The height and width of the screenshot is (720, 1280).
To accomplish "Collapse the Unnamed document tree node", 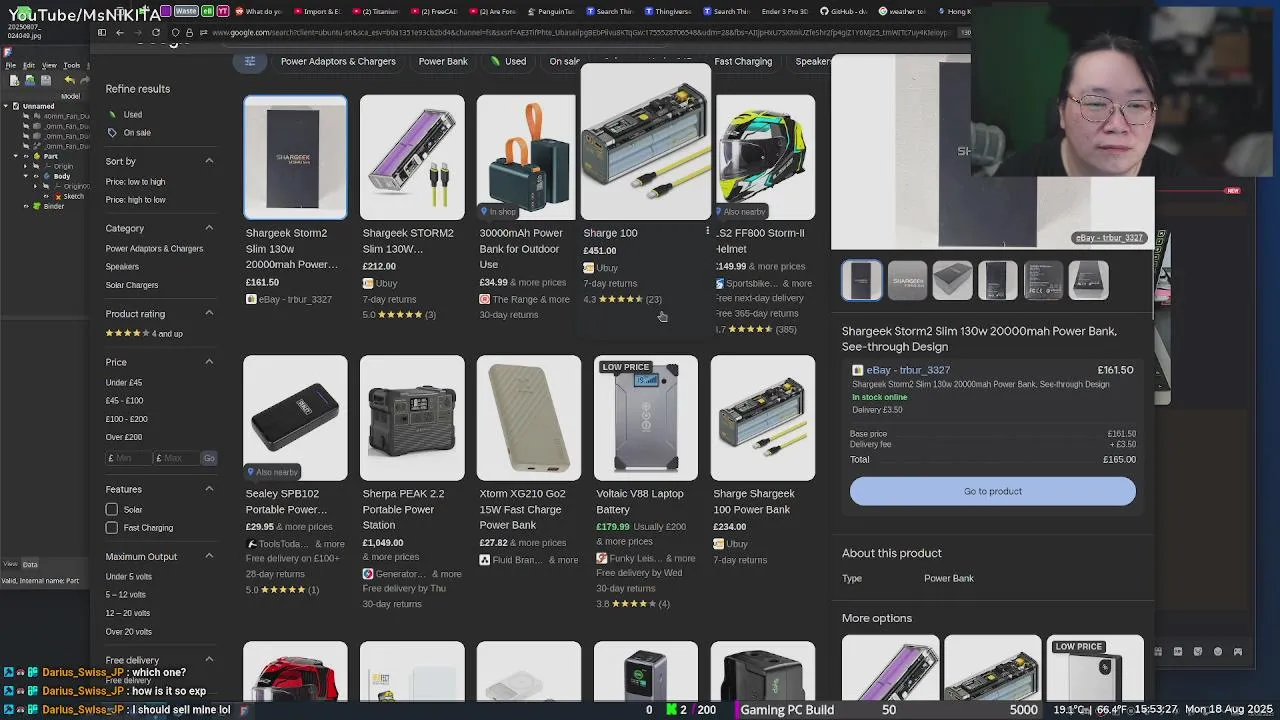I will [x=6, y=106].
